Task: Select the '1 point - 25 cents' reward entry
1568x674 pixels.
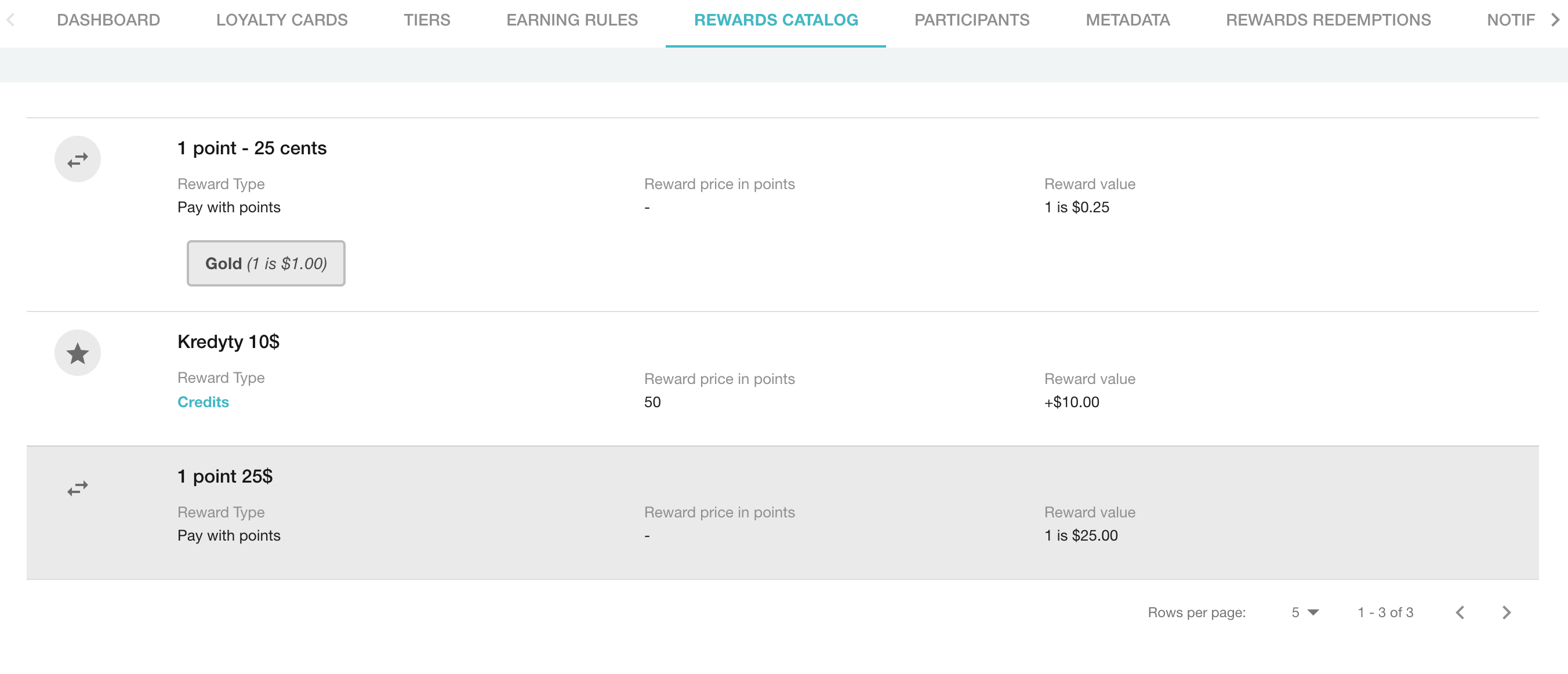Action: point(252,147)
